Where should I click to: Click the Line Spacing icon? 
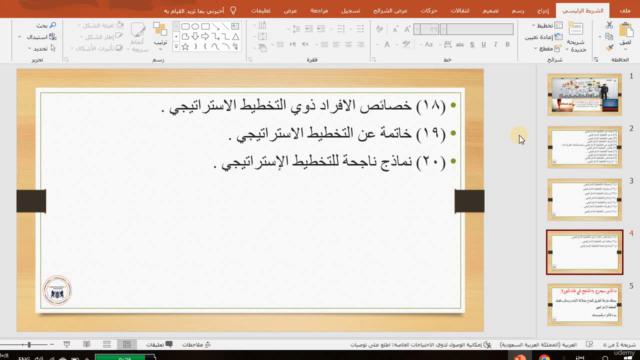coord(296,29)
